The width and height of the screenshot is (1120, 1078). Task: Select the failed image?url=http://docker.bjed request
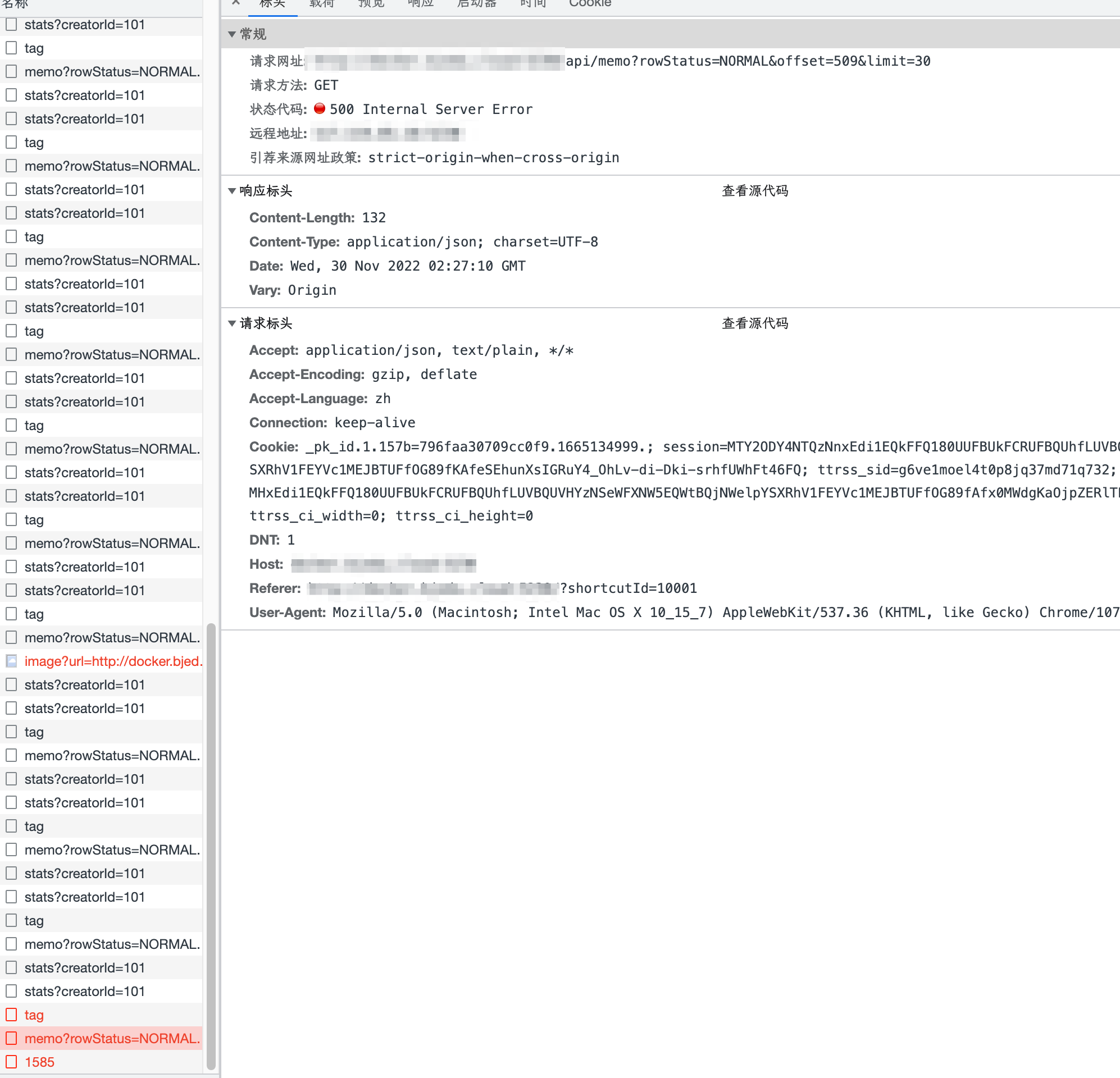tap(112, 661)
